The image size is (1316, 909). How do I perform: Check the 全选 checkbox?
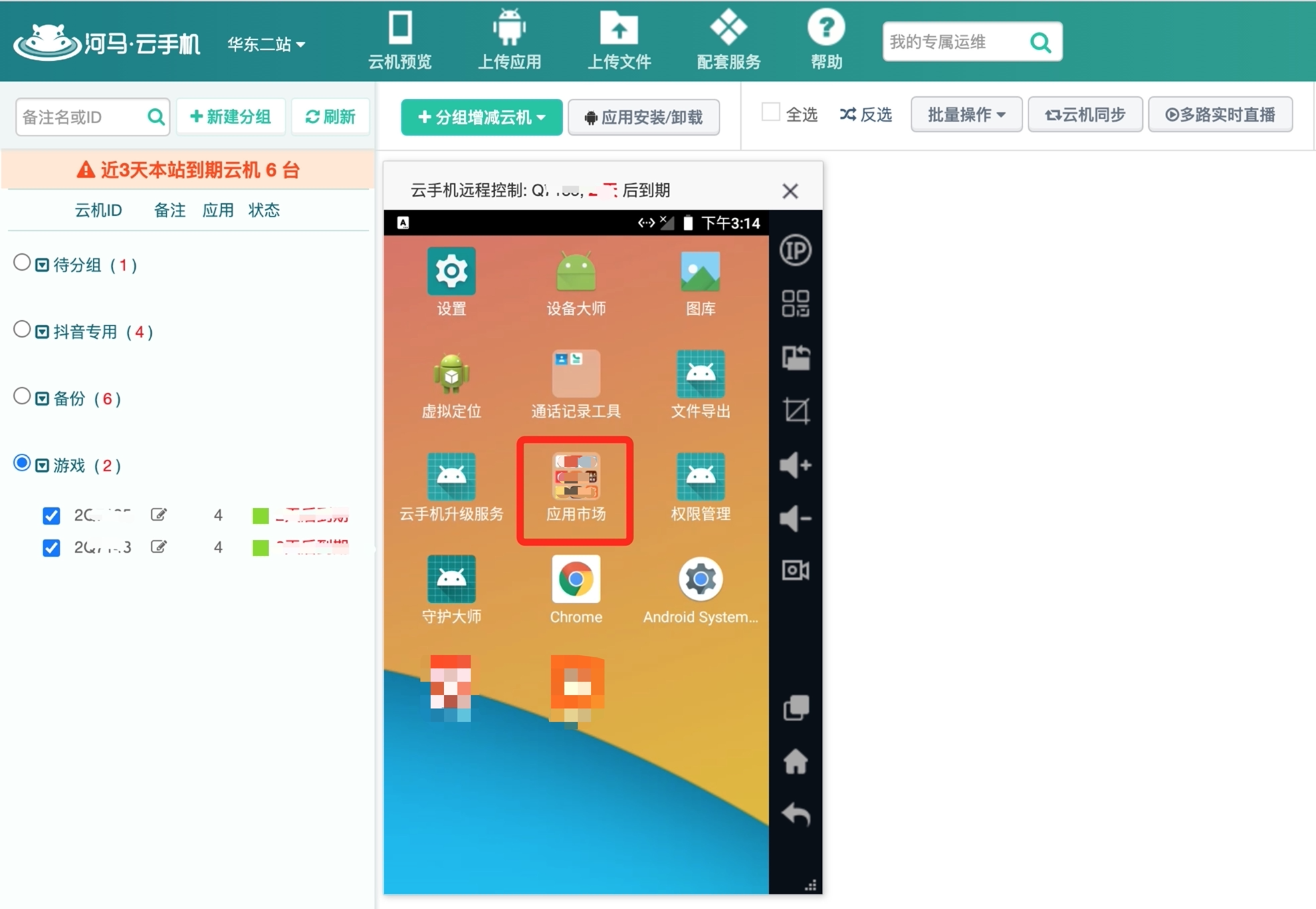pos(770,112)
